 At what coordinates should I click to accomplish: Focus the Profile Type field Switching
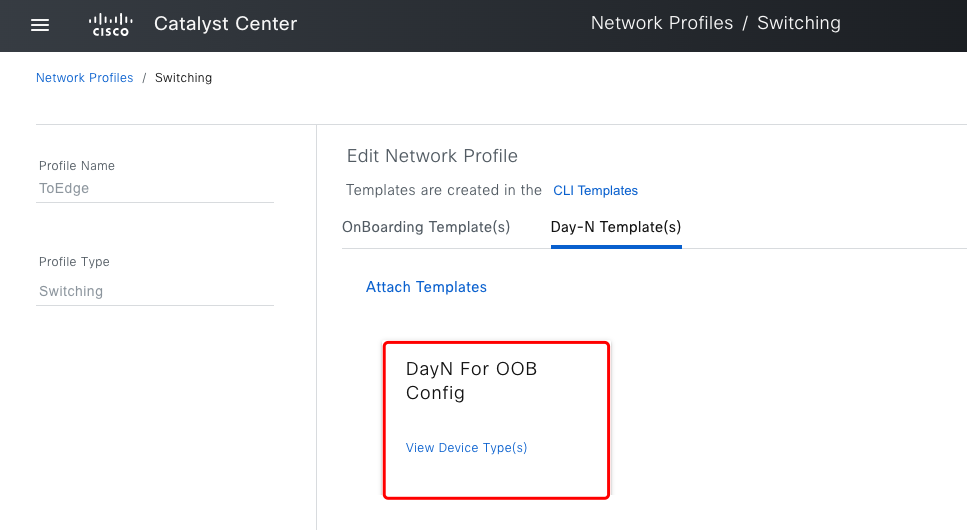[155, 291]
